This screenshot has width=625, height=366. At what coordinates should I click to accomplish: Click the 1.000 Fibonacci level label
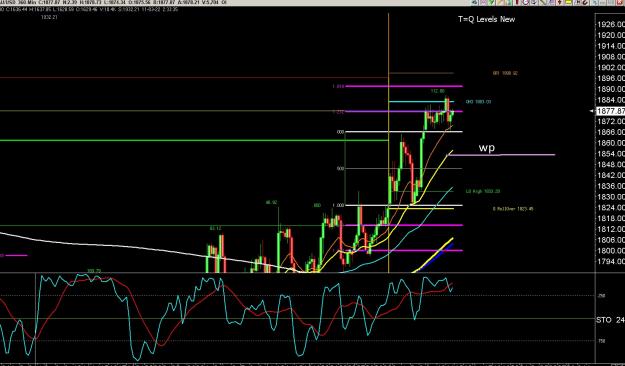coord(338,205)
